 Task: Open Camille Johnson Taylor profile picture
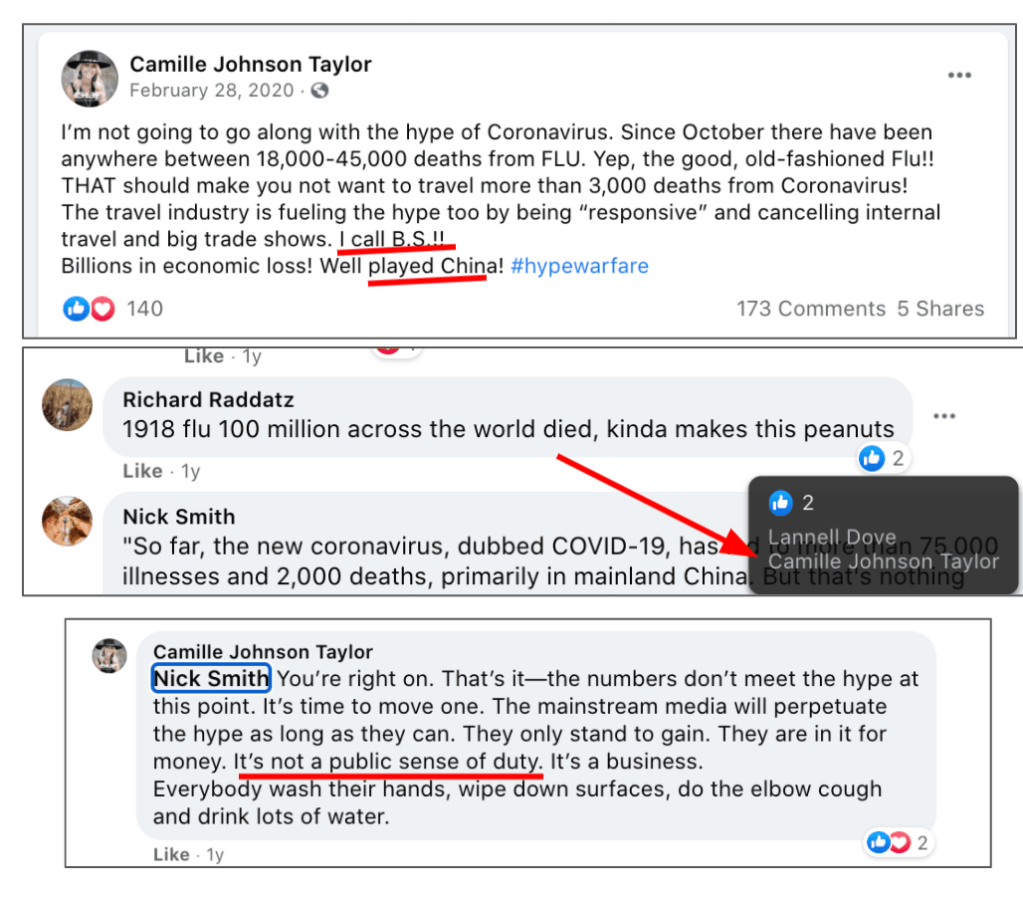coord(89,79)
